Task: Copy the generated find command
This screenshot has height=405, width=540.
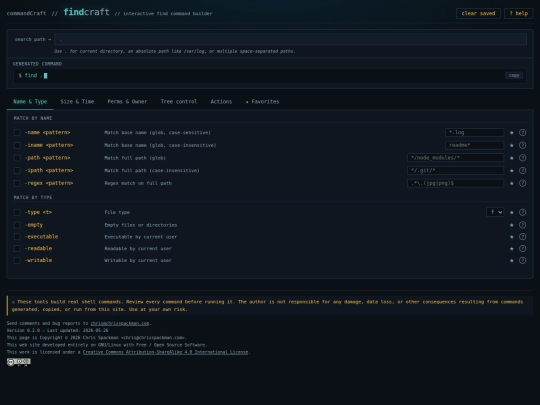Action: (x=514, y=75)
